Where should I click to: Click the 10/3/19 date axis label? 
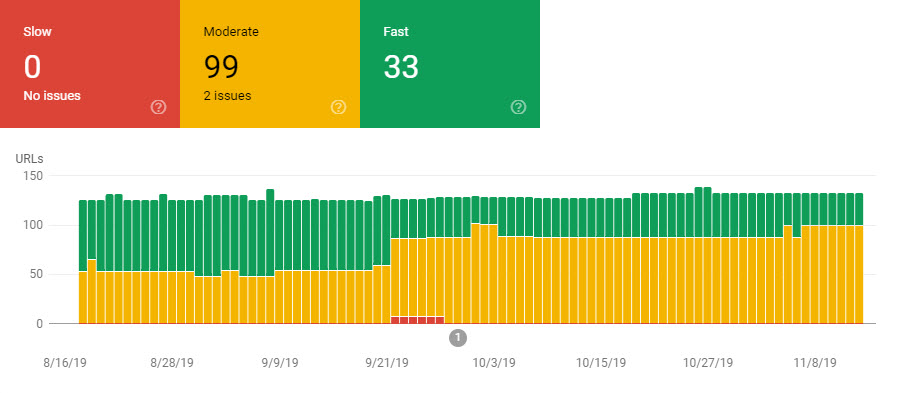(494, 363)
